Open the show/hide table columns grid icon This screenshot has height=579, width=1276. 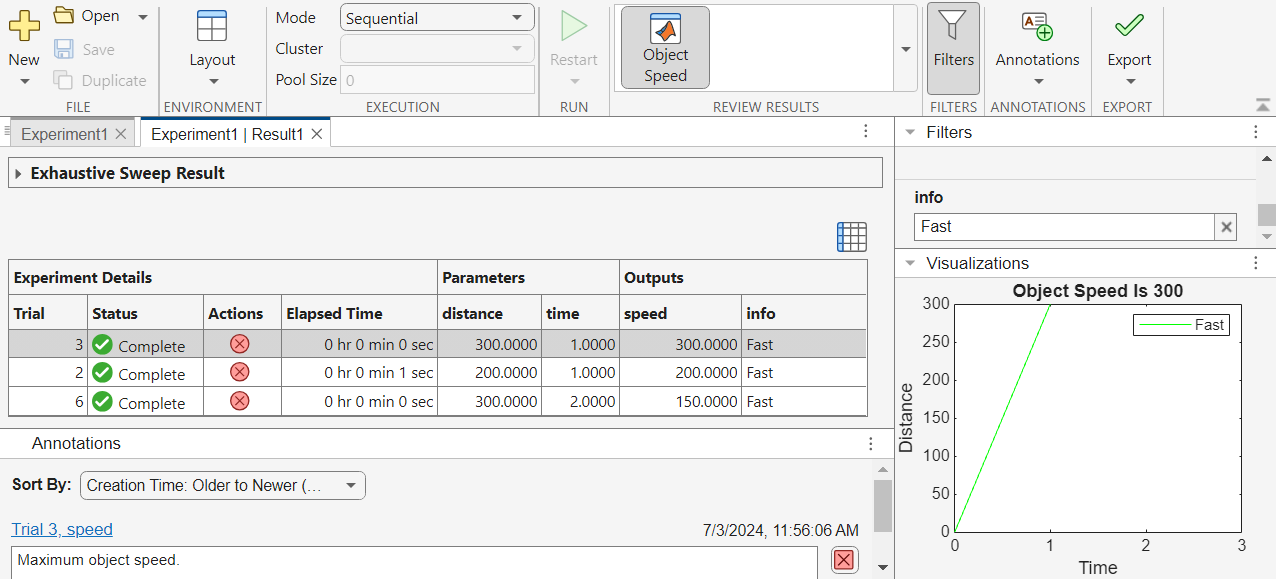[851, 237]
